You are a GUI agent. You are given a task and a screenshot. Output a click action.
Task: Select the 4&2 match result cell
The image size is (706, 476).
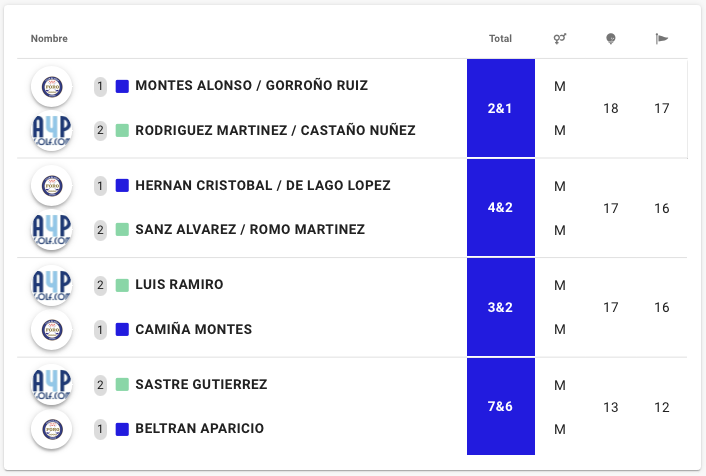point(500,208)
